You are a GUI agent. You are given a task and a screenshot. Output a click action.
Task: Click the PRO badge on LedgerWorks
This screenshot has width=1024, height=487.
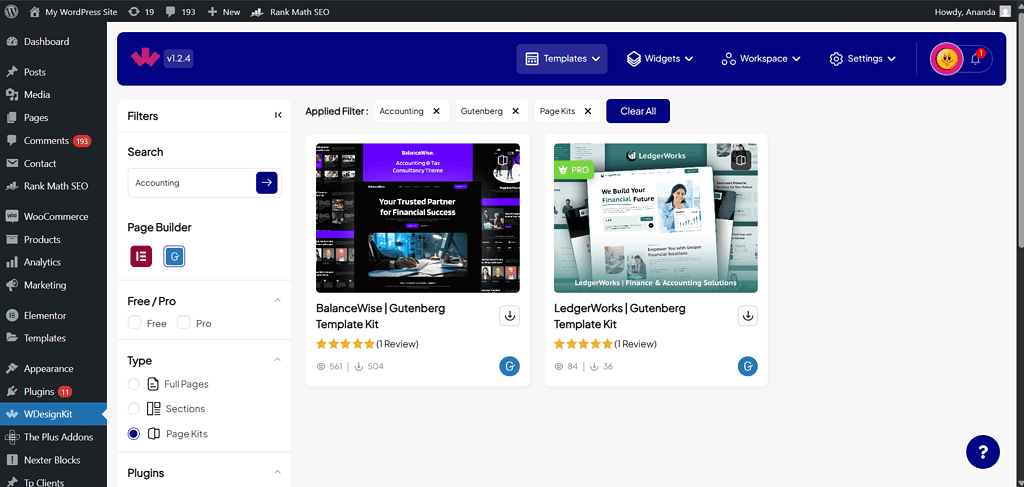[574, 170]
